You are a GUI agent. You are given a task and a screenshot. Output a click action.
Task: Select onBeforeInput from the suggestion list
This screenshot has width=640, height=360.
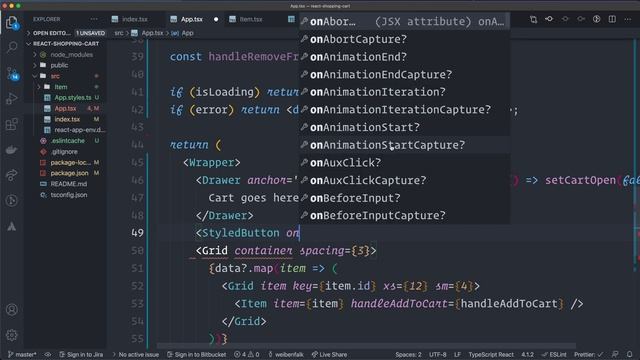tap(404, 198)
